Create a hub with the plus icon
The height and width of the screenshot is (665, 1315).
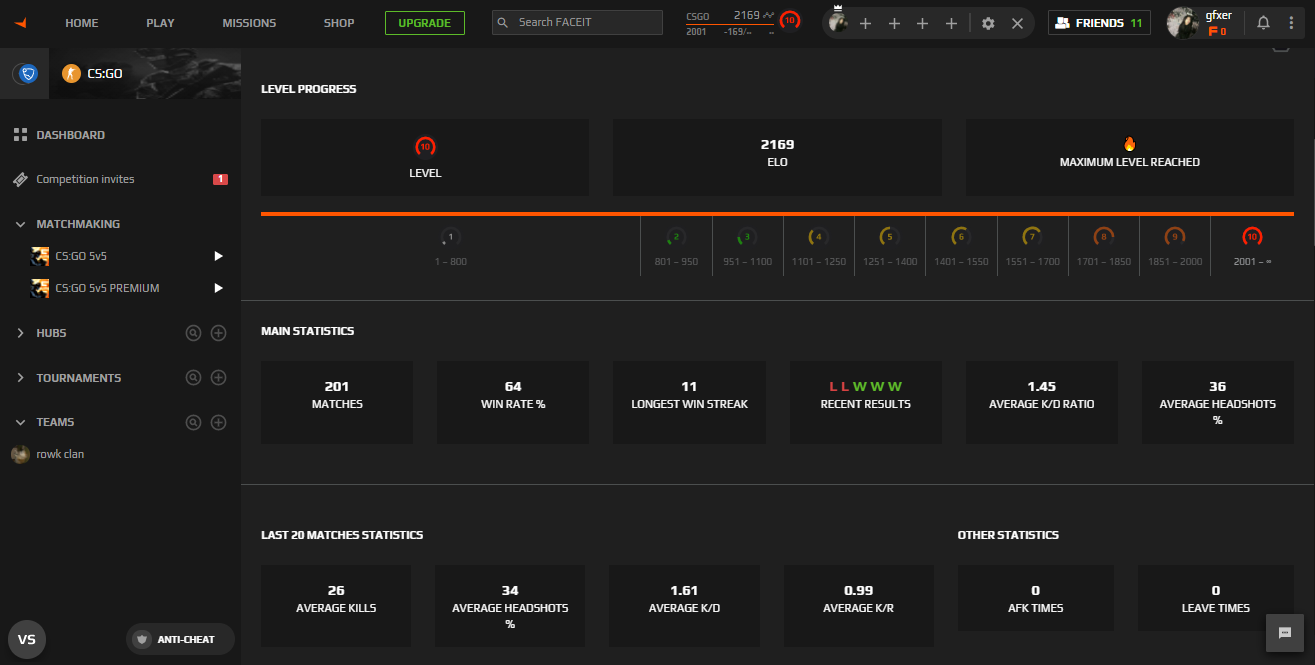click(218, 333)
